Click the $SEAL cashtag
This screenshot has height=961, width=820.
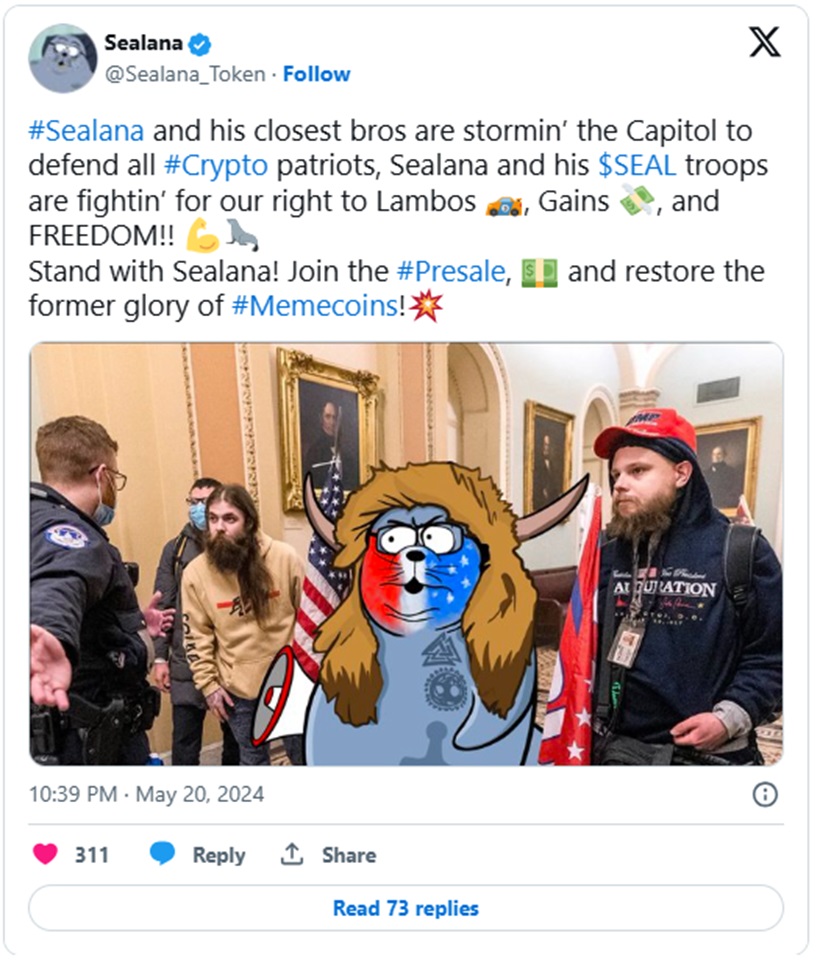637,165
